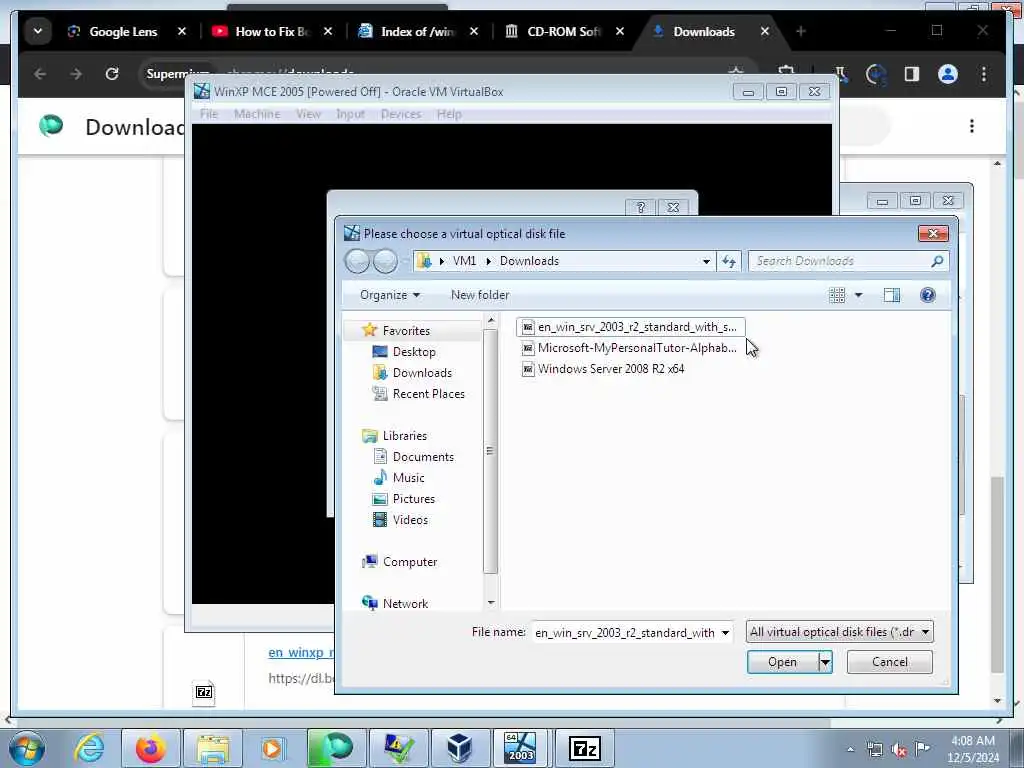Screen dimensions: 1024x768
Task: Launch Internet Explorer from taskbar
Action: [x=89, y=748]
